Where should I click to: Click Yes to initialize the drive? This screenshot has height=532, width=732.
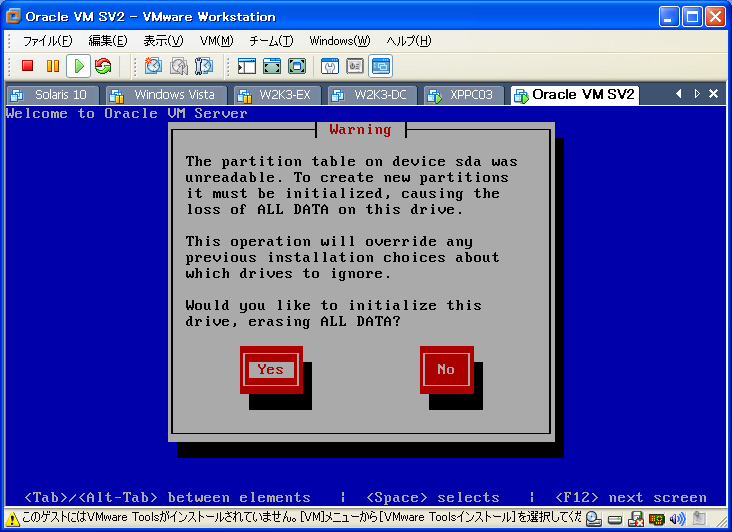(271, 370)
